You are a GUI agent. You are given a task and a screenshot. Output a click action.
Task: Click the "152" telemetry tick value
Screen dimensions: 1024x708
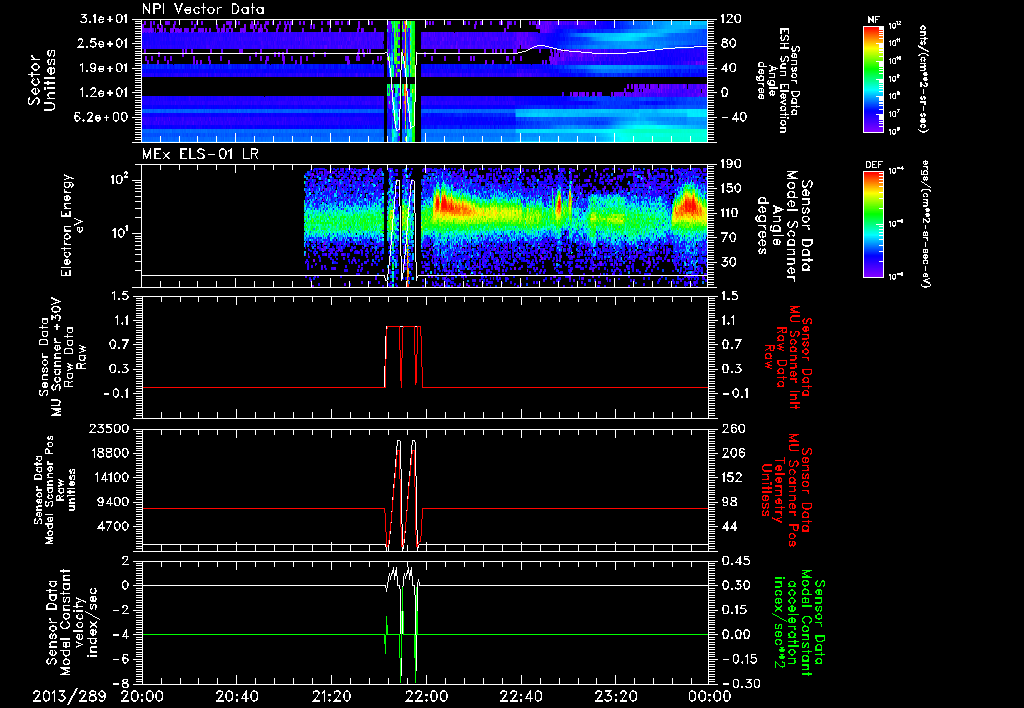[x=731, y=477]
